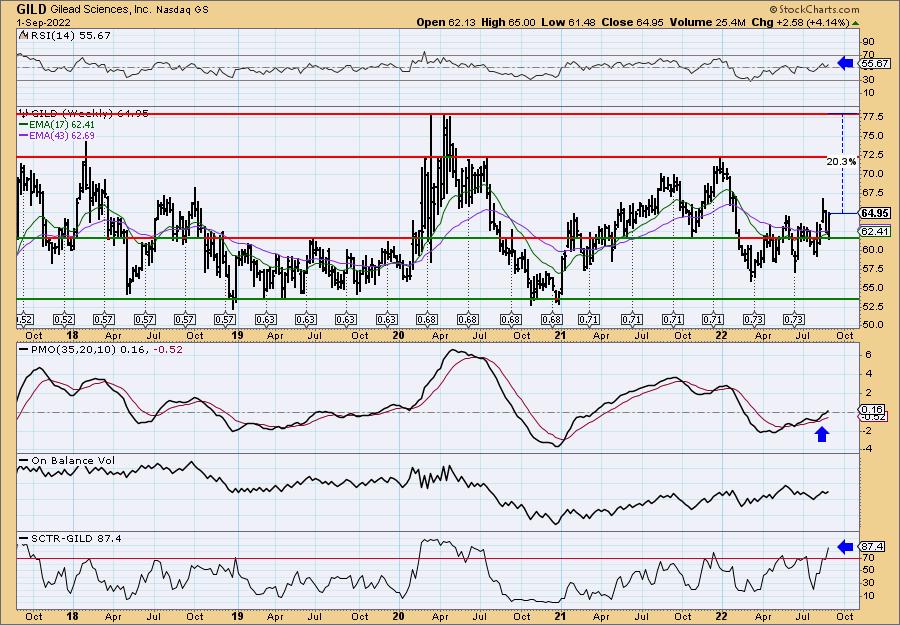
Task: Click the 50 level on SCTR axis
Action: tap(869, 570)
